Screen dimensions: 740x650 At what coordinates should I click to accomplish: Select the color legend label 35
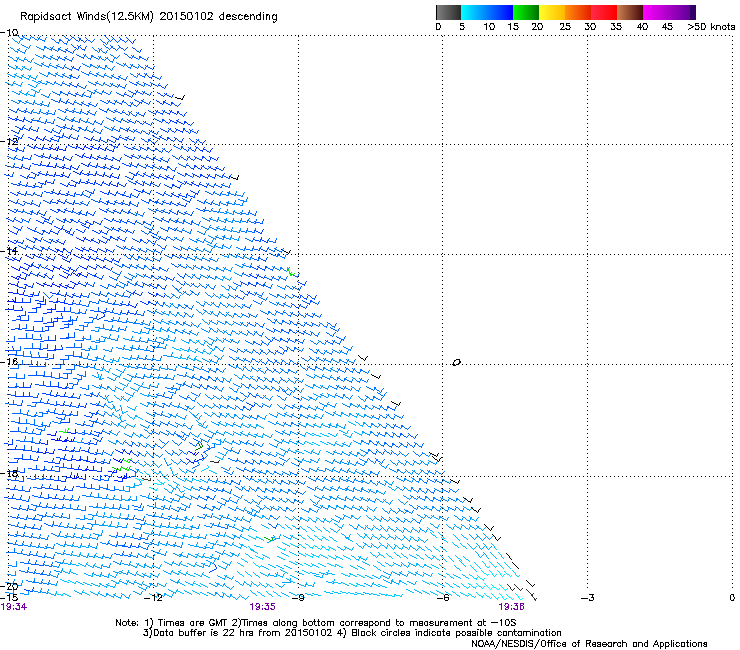click(616, 27)
